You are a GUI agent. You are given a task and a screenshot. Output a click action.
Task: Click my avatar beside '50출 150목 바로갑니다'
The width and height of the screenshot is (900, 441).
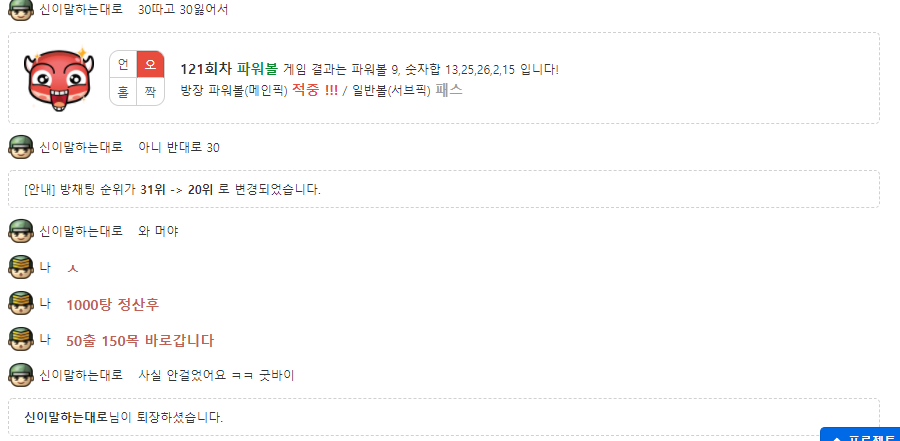coord(21,339)
